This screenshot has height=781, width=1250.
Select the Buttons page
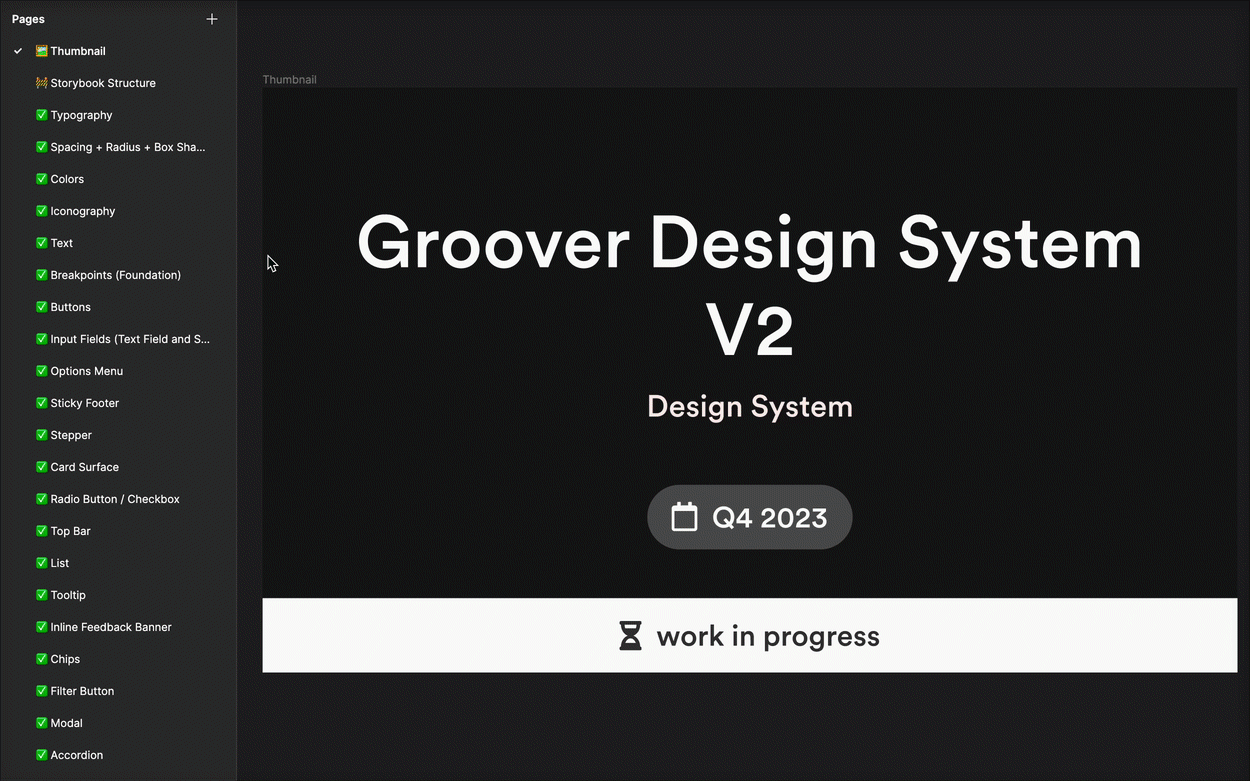click(x=70, y=307)
